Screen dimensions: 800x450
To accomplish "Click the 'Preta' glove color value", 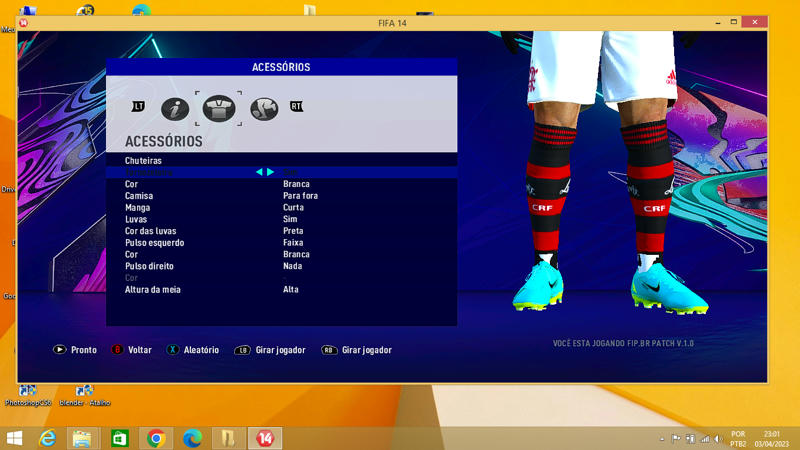I will (x=293, y=231).
